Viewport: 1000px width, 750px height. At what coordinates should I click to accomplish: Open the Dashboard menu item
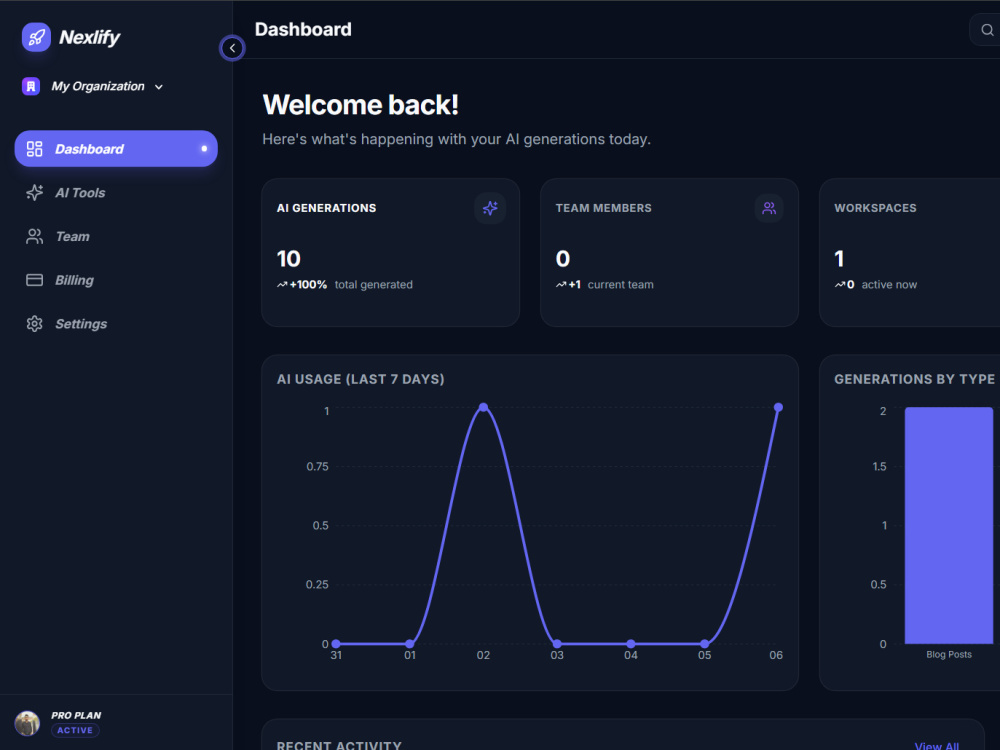[116, 149]
